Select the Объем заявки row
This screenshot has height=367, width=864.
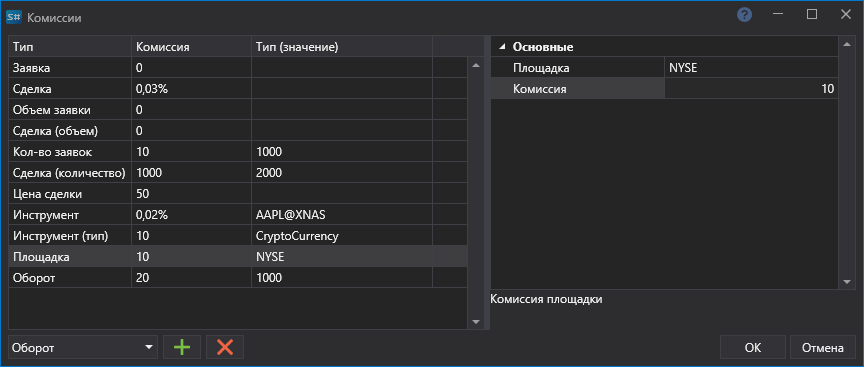[238, 110]
